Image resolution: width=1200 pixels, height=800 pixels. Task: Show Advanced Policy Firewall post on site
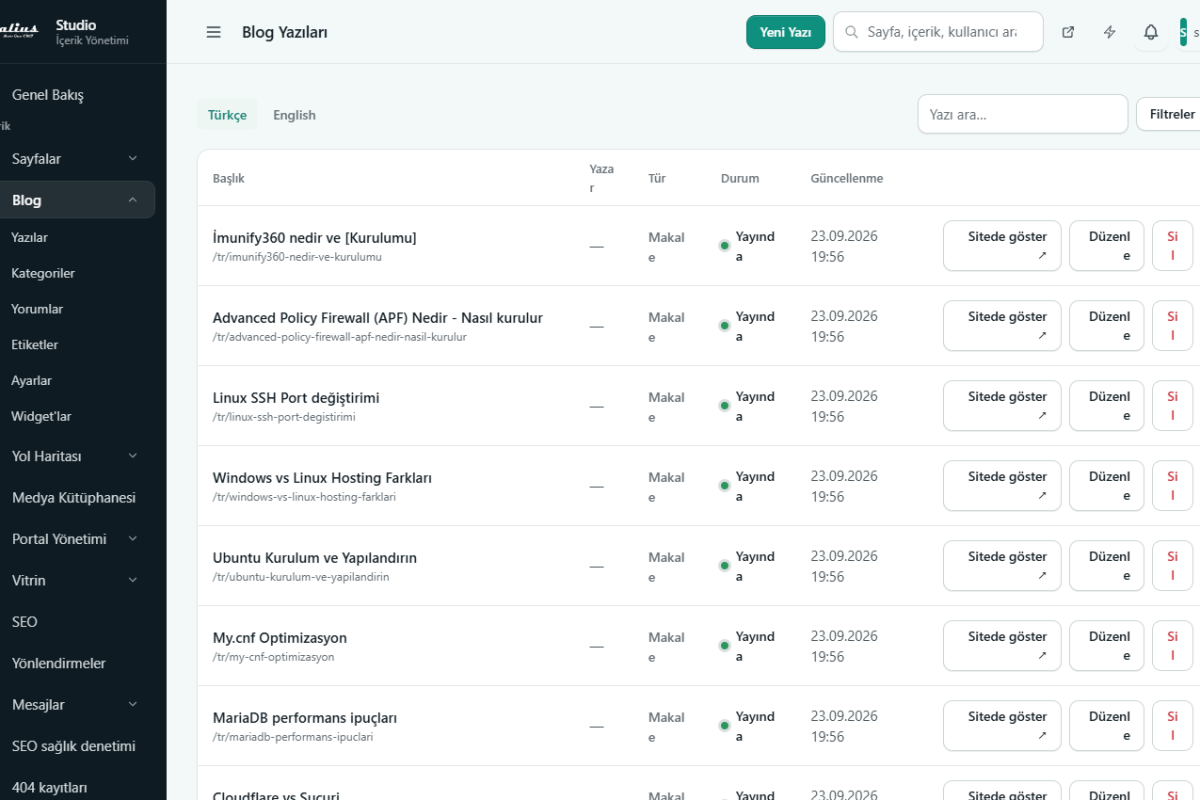click(x=1002, y=326)
